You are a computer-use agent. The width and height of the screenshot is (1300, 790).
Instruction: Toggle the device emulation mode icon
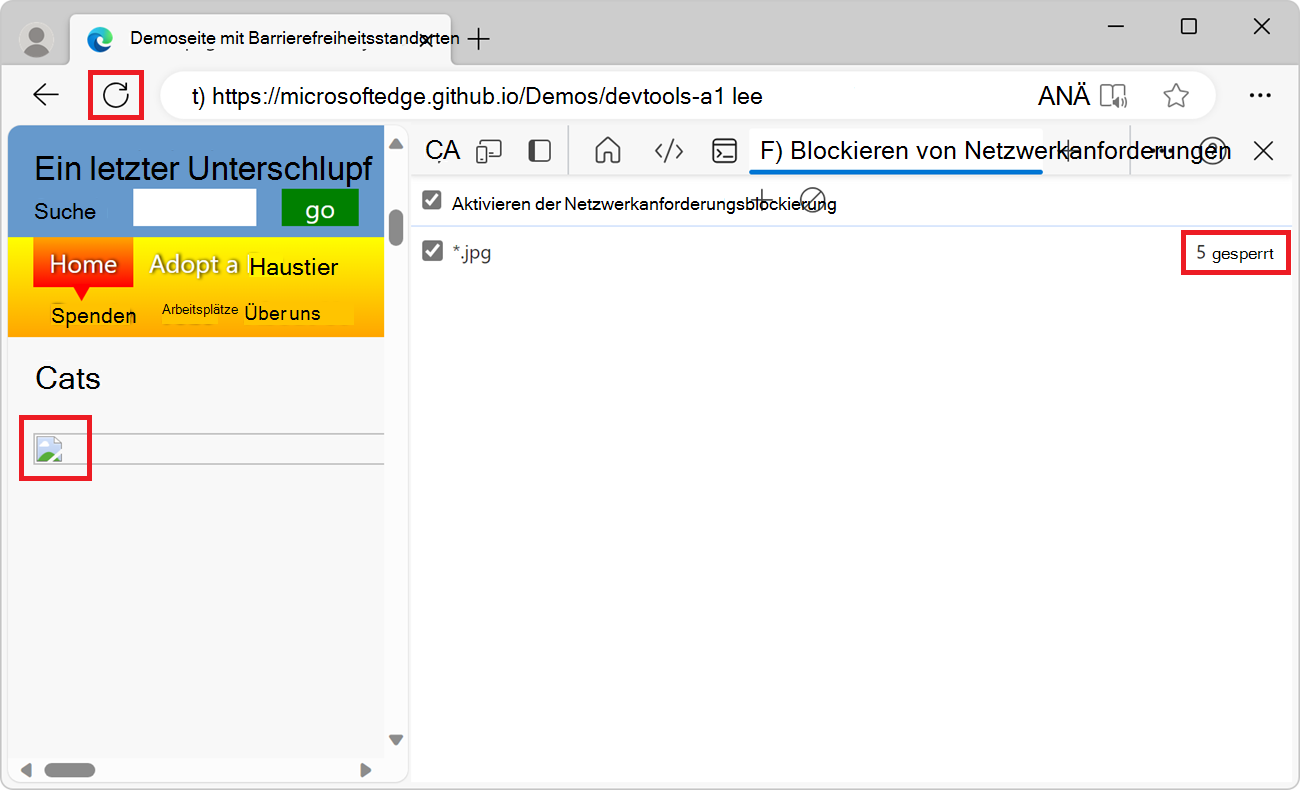click(x=489, y=150)
